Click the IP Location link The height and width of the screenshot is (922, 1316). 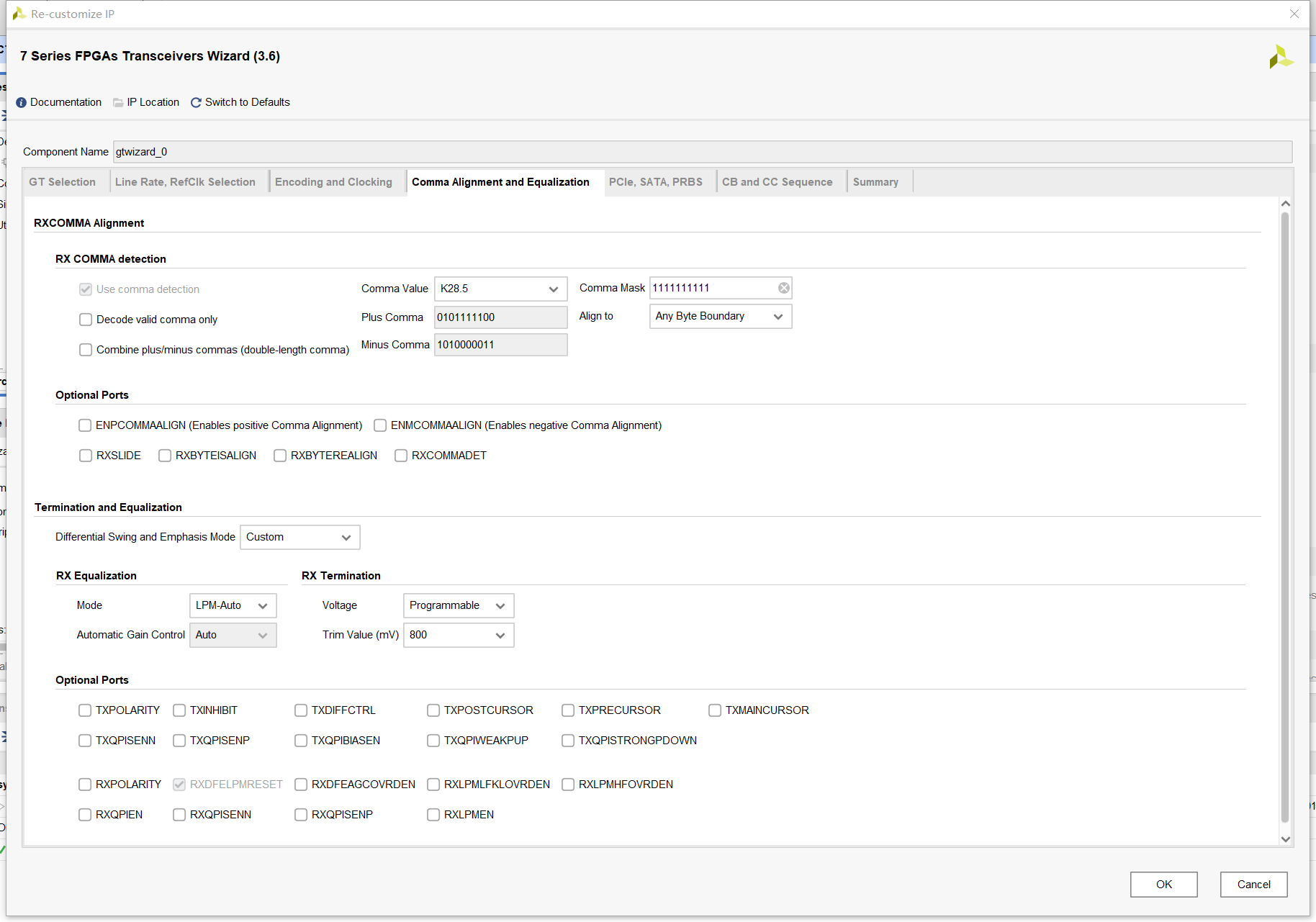click(153, 103)
